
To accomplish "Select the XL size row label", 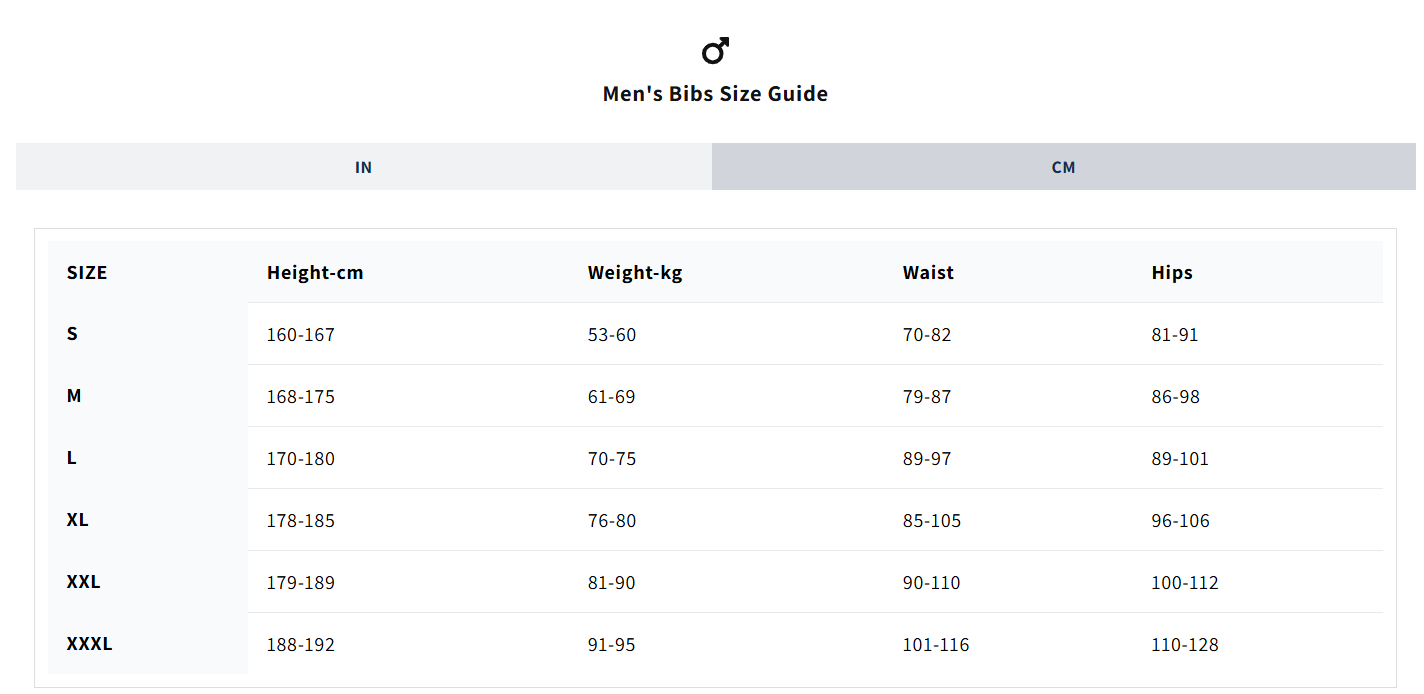I will pos(77,520).
